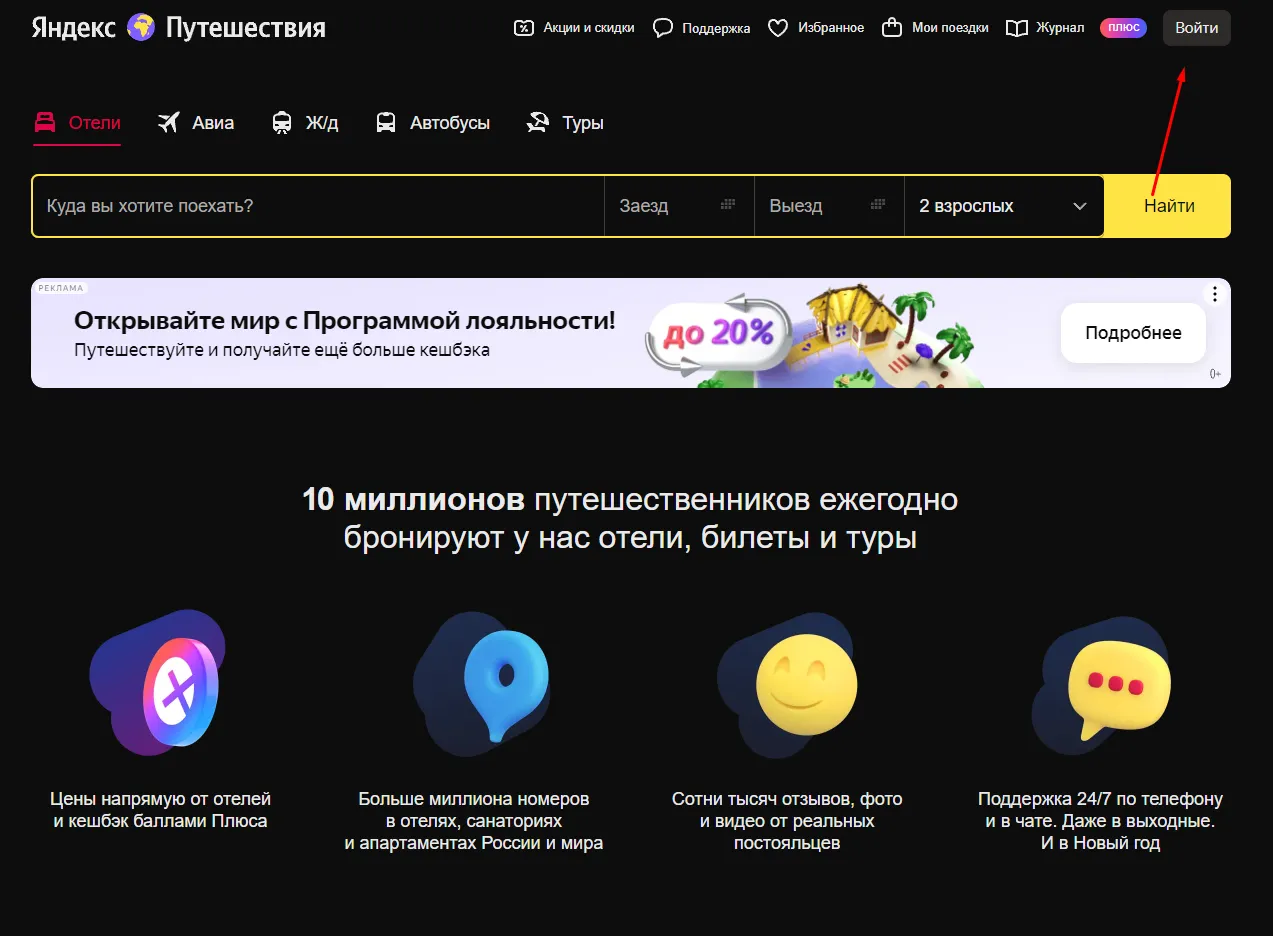Viewport: 1273px width, 936px height.
Task: Switch to the Авиа tab
Action: click(x=196, y=123)
